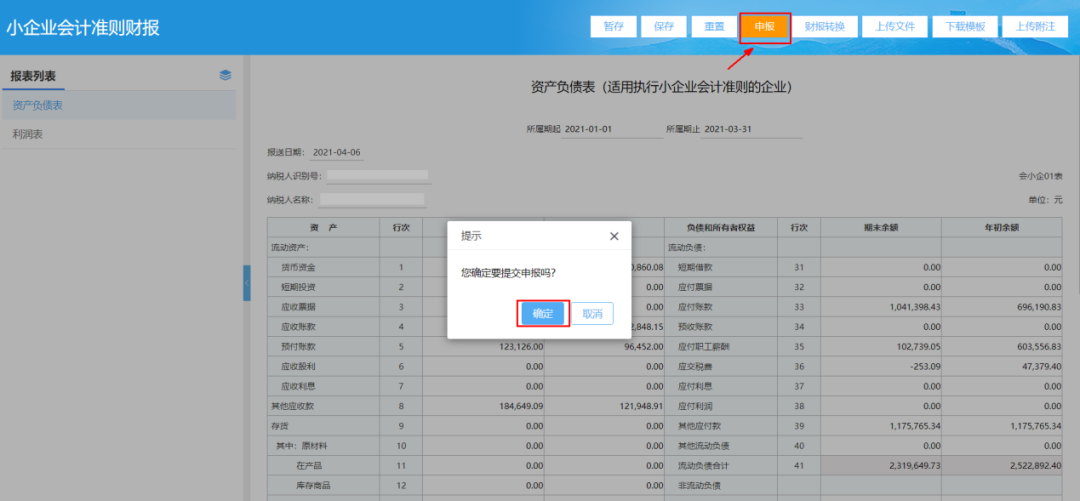The width and height of the screenshot is (1080, 501).
Task: Click 负债和所有者权益 column header
Action: [x=721, y=227]
